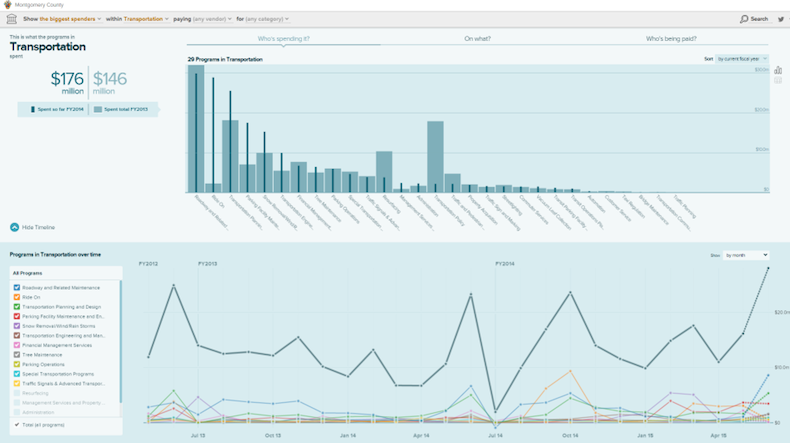Toggle the Ride On checkbox
Image resolution: width=790 pixels, height=443 pixels.
coord(17,297)
